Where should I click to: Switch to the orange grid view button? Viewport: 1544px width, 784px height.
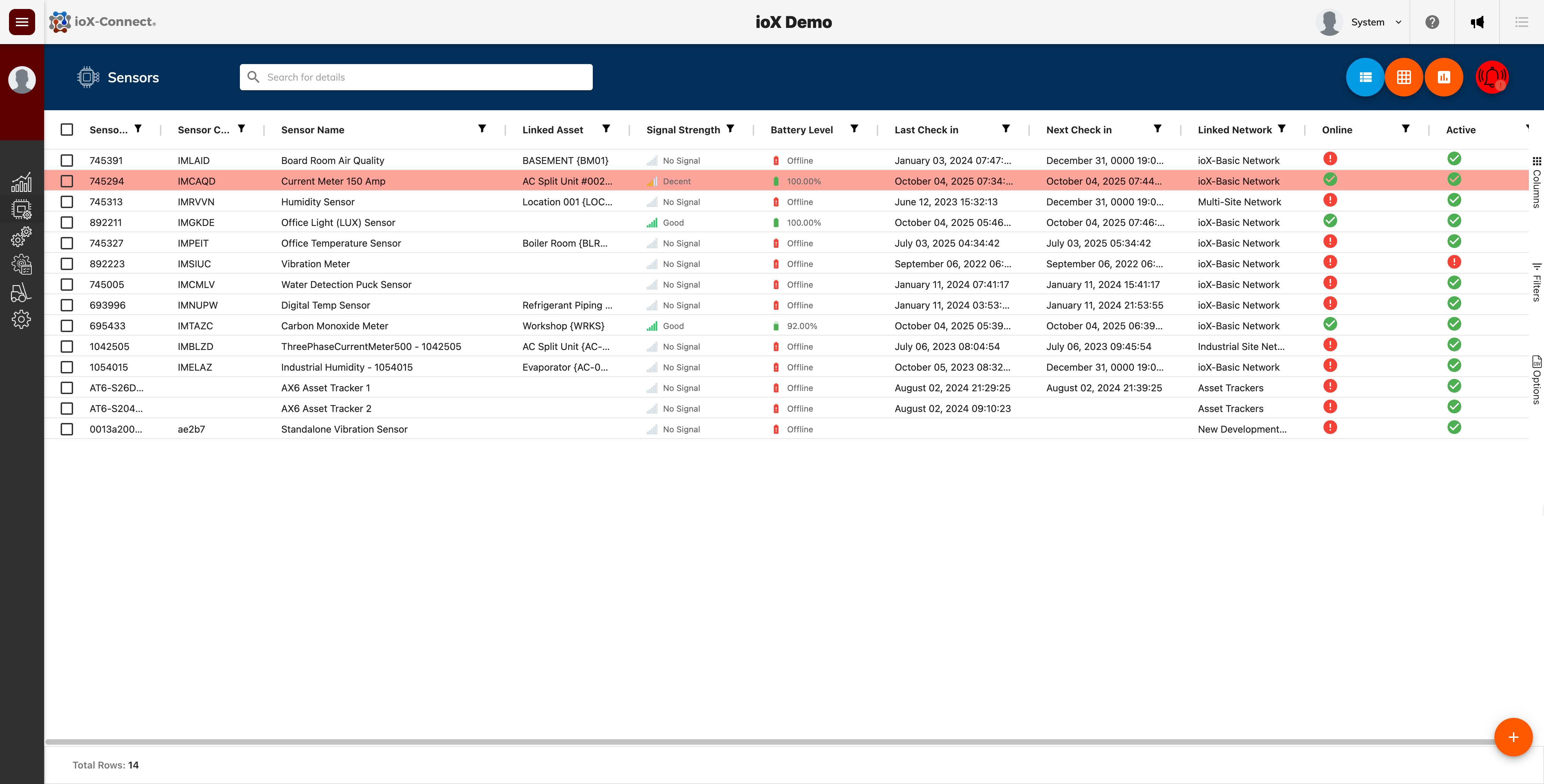[1404, 77]
